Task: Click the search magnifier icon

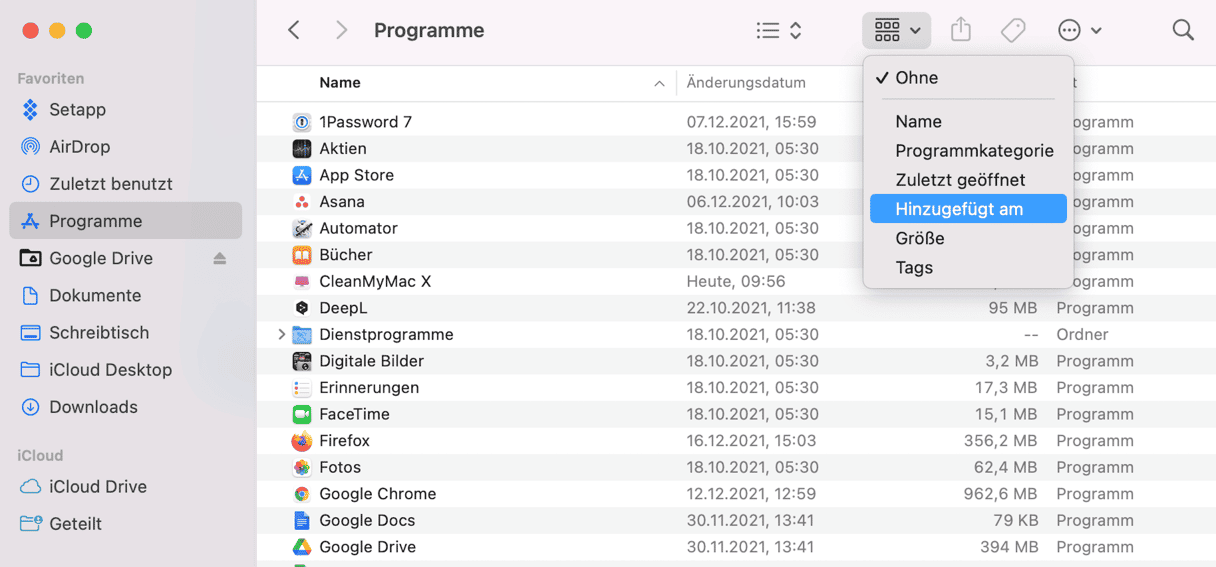Action: (x=1183, y=30)
